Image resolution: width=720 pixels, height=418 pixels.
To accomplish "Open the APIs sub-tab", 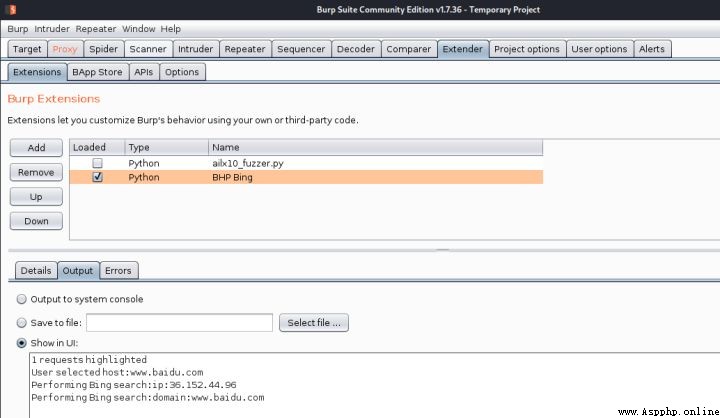I will tap(144, 72).
